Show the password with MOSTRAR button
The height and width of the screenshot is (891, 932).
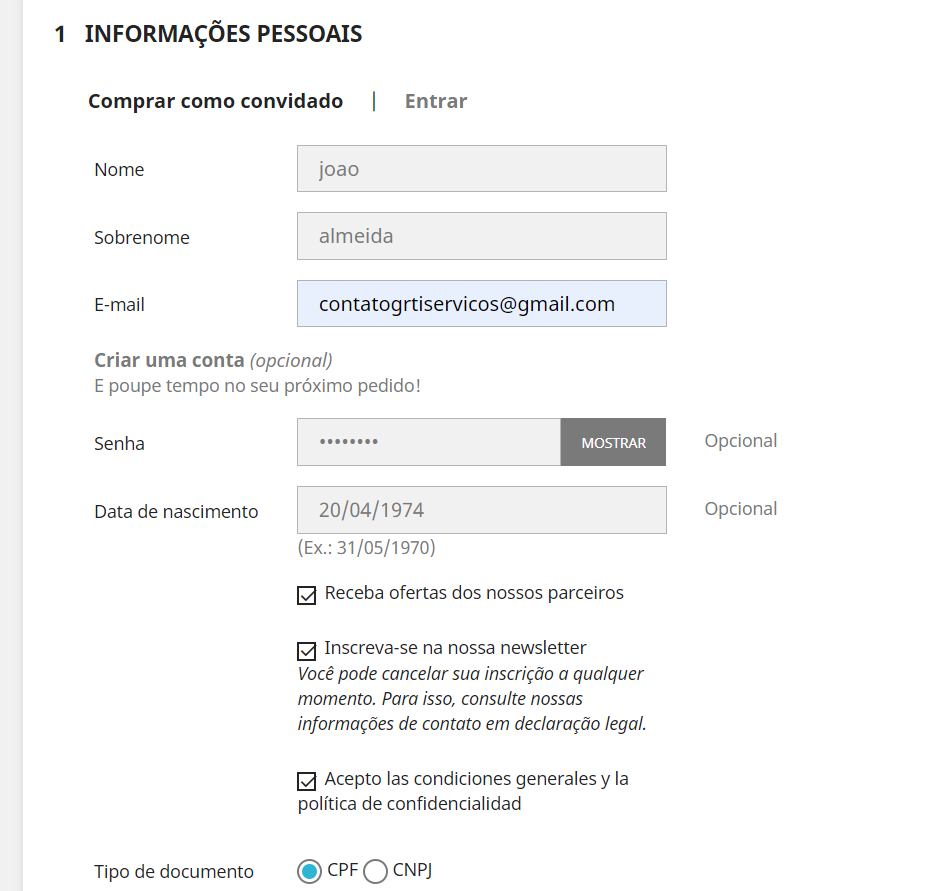point(613,442)
